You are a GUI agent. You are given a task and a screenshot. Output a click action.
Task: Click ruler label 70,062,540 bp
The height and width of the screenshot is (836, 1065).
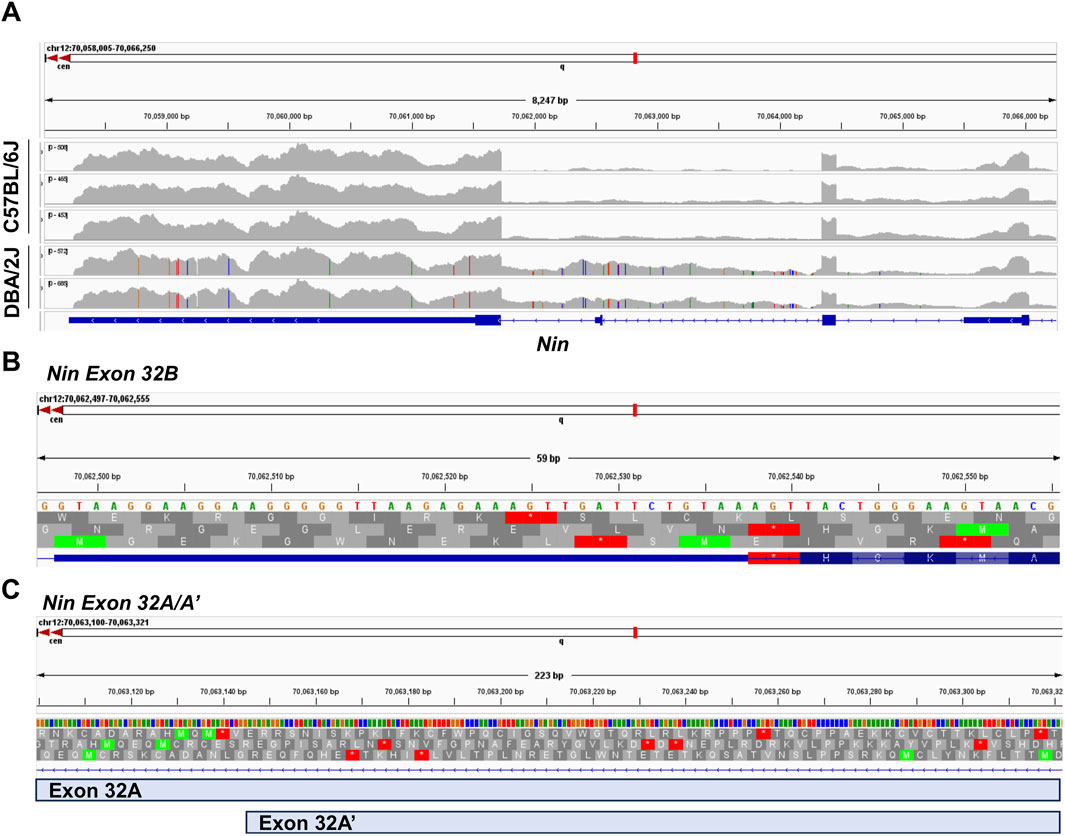[x=790, y=475]
